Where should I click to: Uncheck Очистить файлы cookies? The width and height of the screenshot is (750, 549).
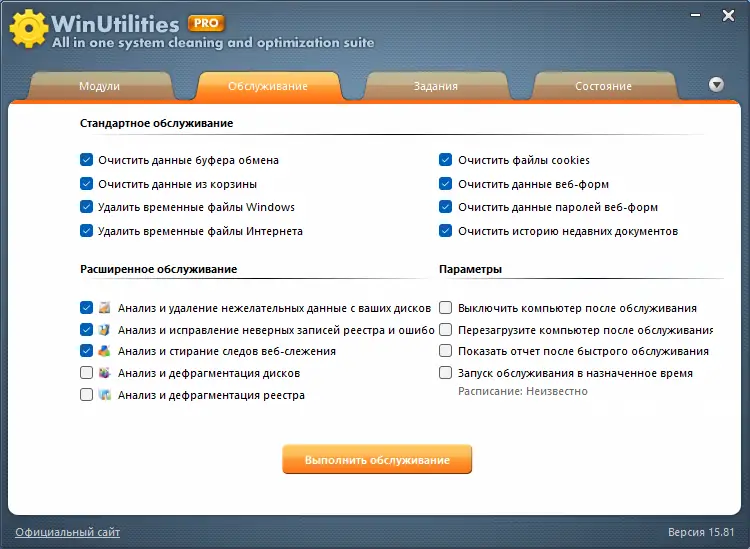[x=445, y=160]
